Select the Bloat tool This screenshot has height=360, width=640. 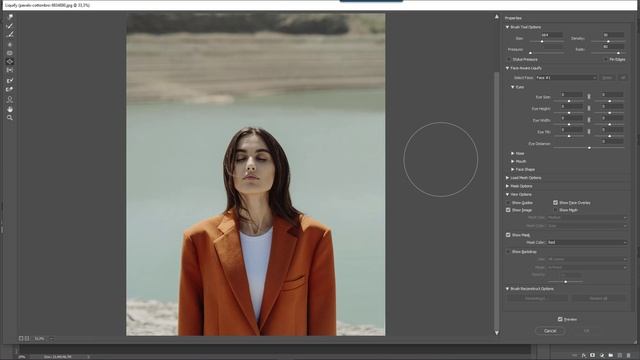pos(10,62)
